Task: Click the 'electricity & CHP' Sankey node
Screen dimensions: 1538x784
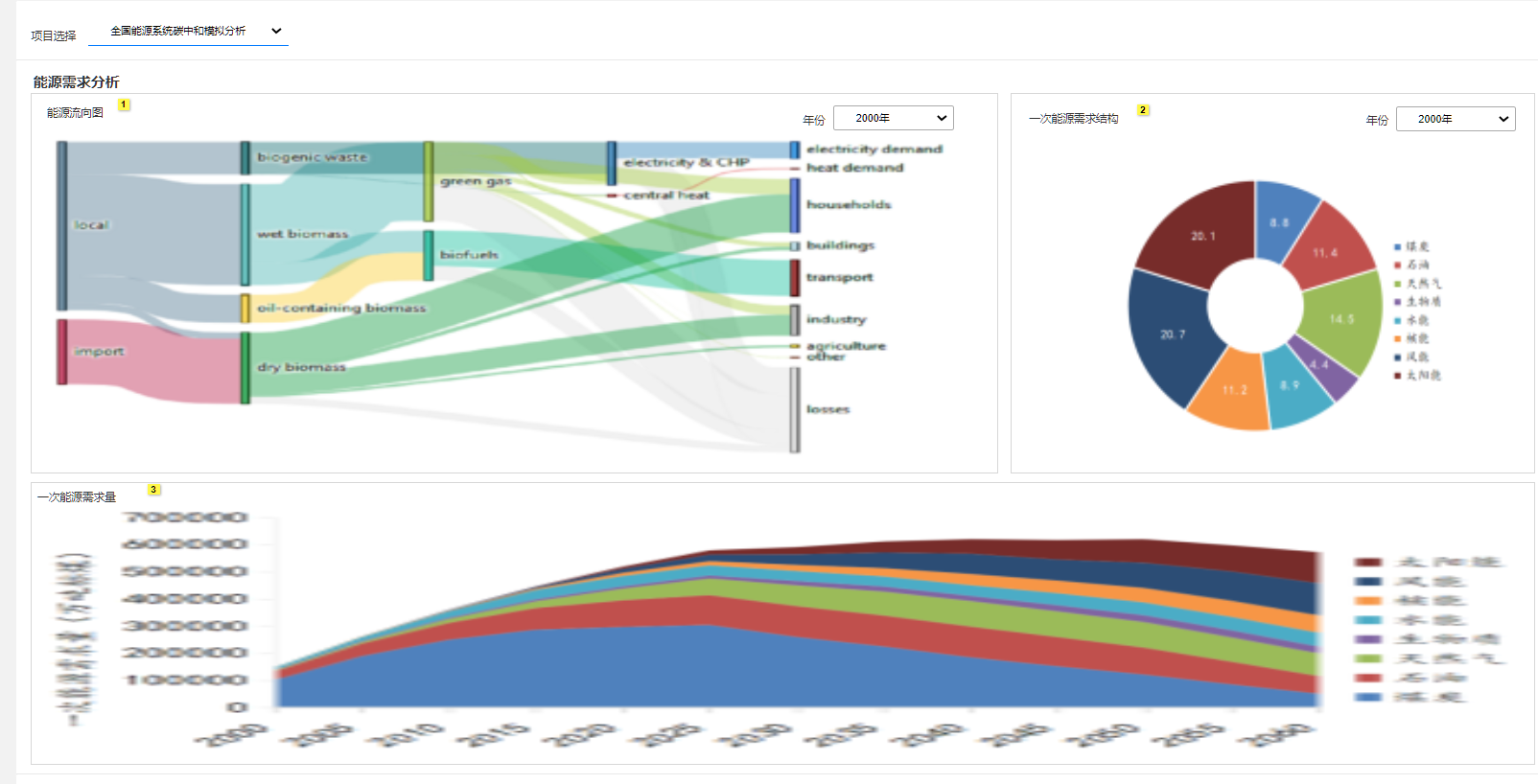Action: click(612, 163)
